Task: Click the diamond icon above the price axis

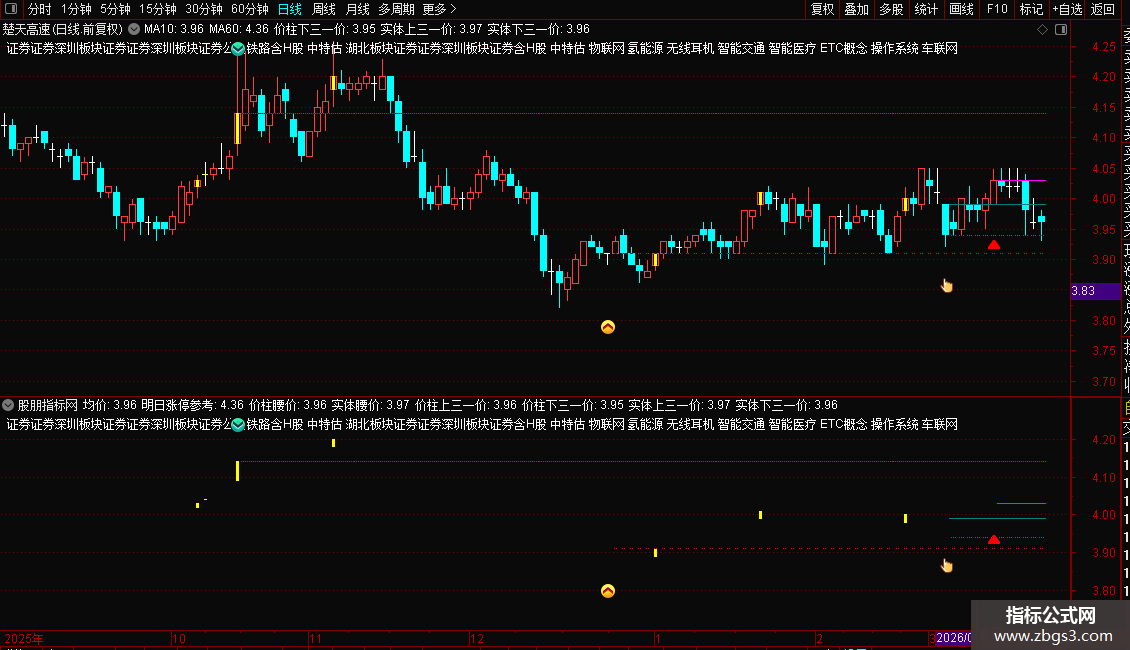Action: click(x=1042, y=30)
